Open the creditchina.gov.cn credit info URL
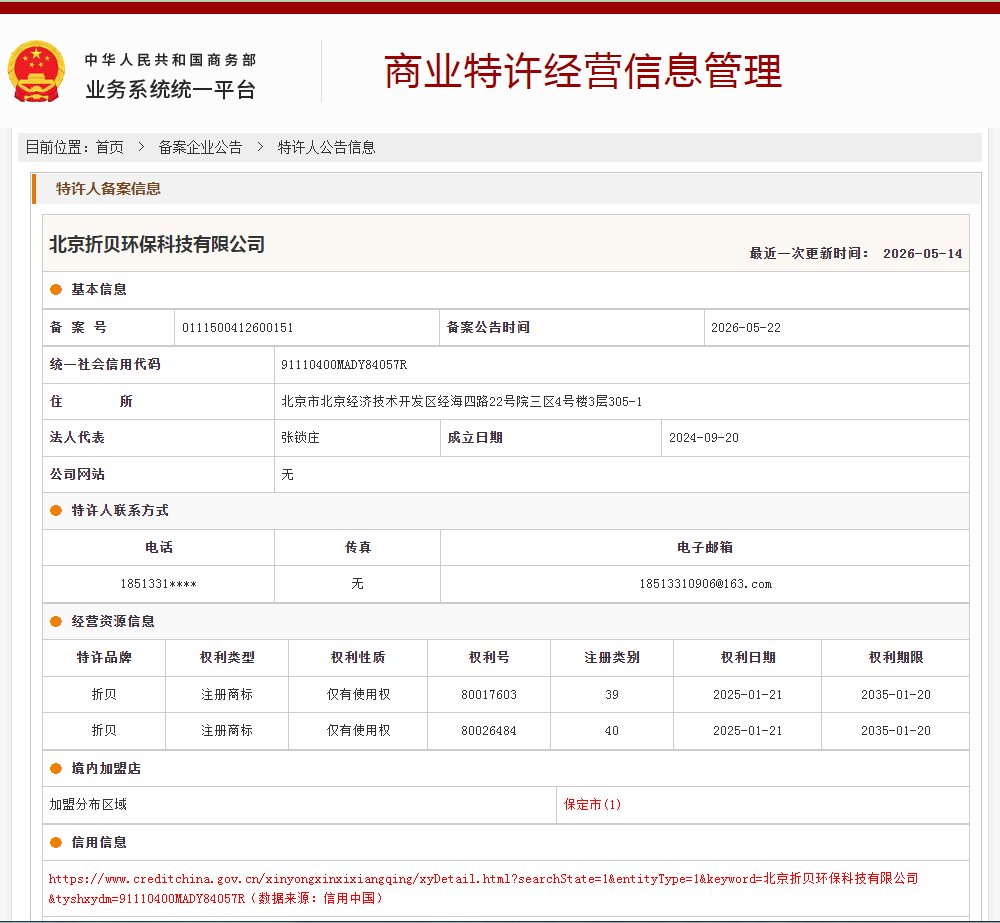Image resolution: width=1000 pixels, height=923 pixels. click(x=483, y=888)
